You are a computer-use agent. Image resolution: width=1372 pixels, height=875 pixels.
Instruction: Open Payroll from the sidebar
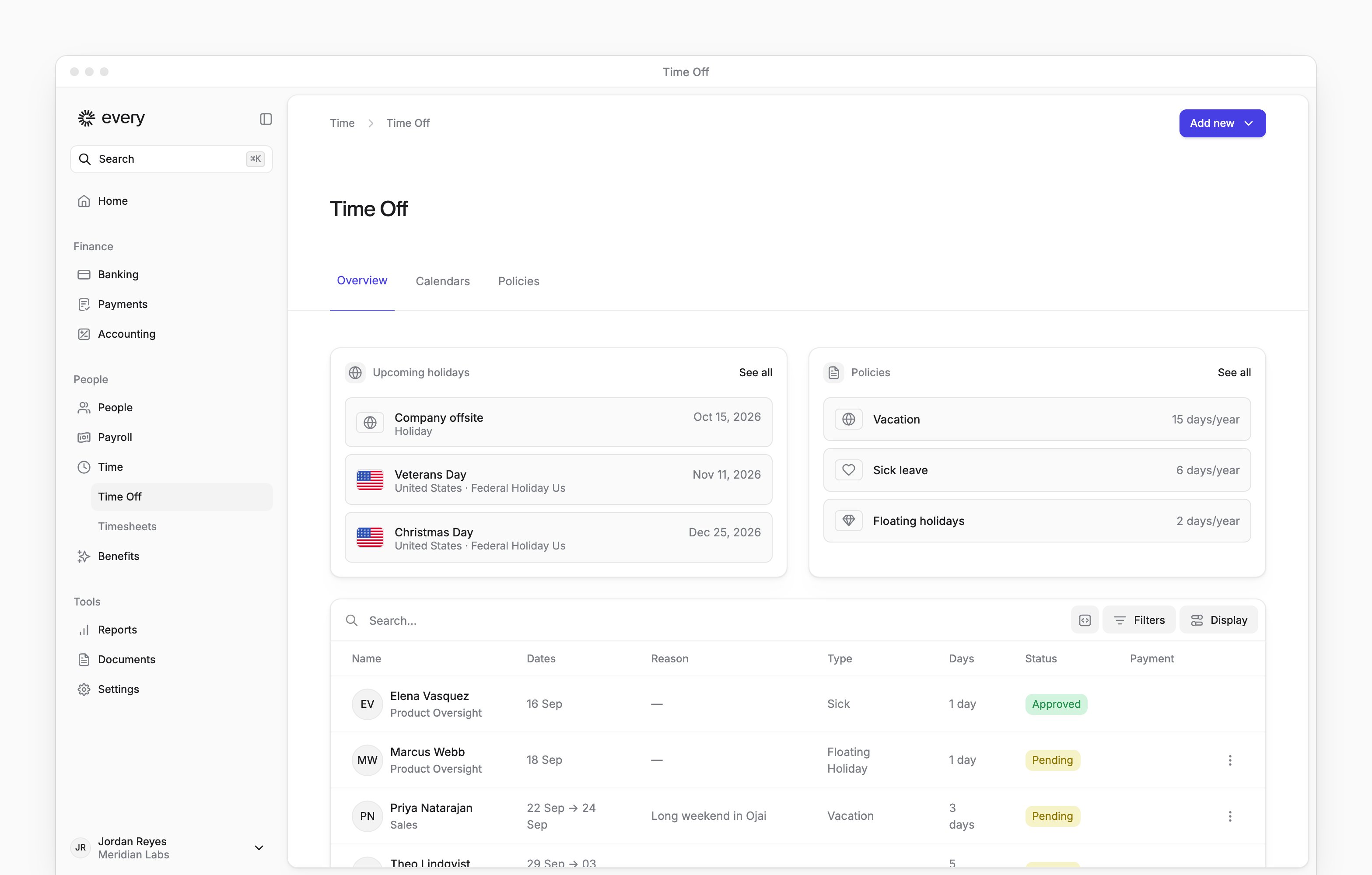point(171,437)
